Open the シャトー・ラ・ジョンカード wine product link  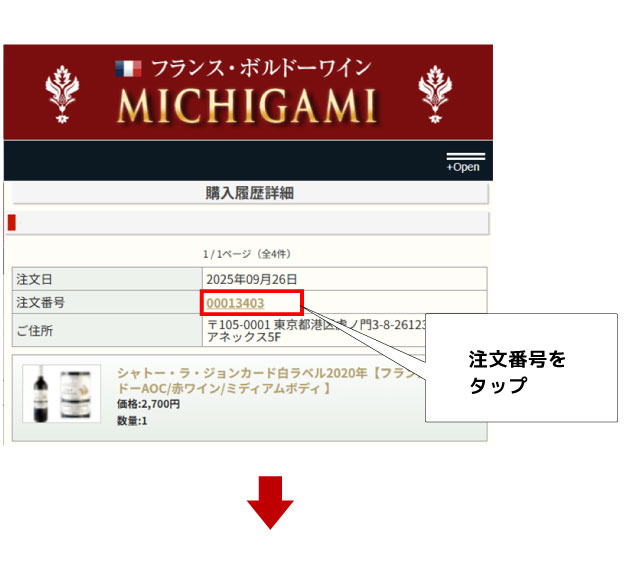pos(271,380)
